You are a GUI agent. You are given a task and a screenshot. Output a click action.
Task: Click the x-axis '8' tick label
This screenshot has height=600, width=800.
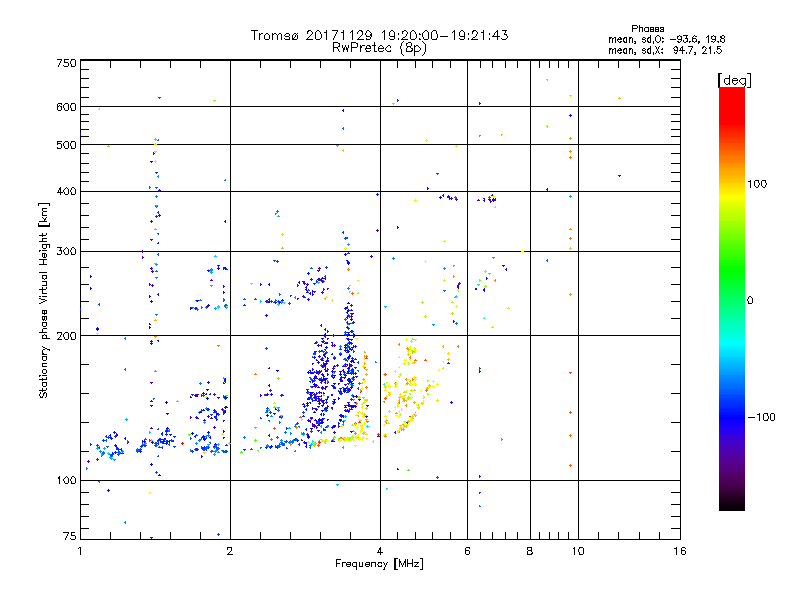530,551
